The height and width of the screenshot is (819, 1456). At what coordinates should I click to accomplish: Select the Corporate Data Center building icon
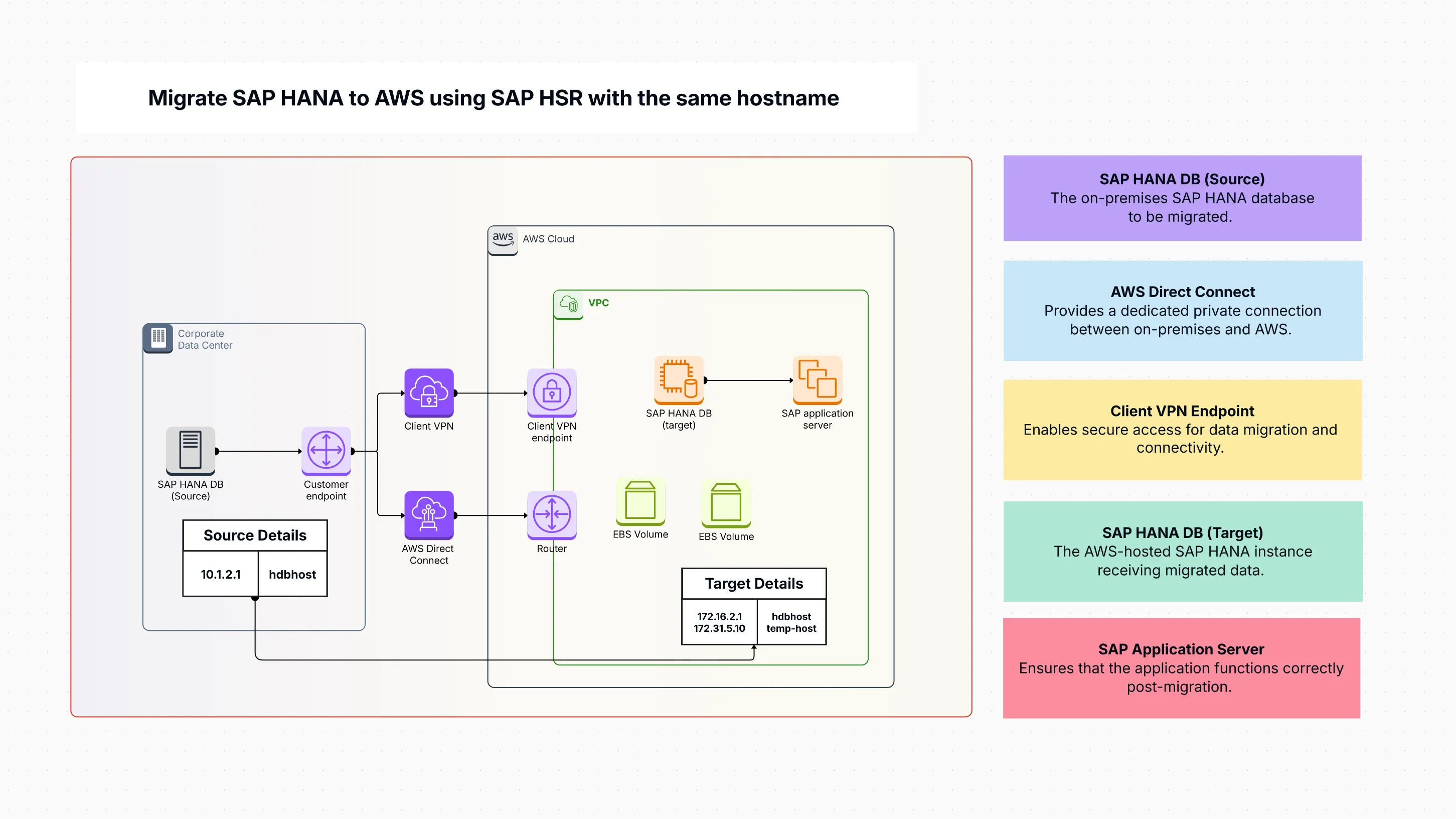157,338
